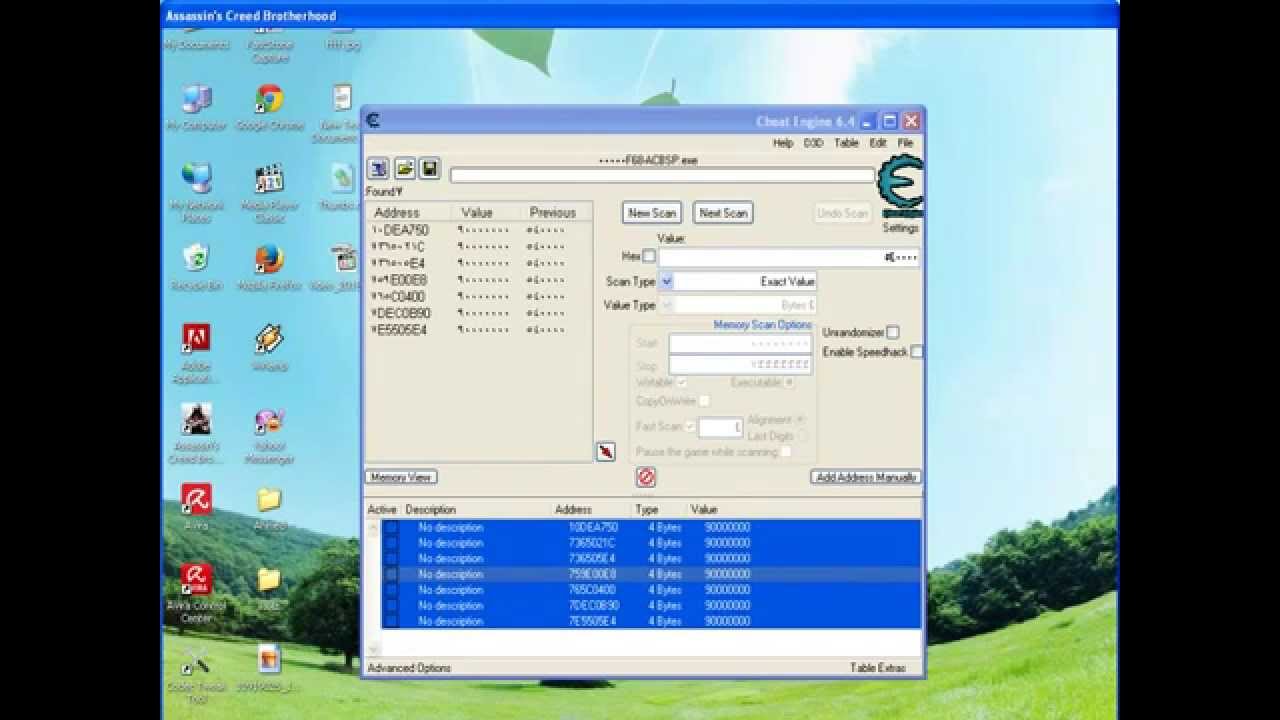Viewport: 1280px width, 720px height.
Task: Select the Media Player Classic shortcut
Action: (x=269, y=193)
